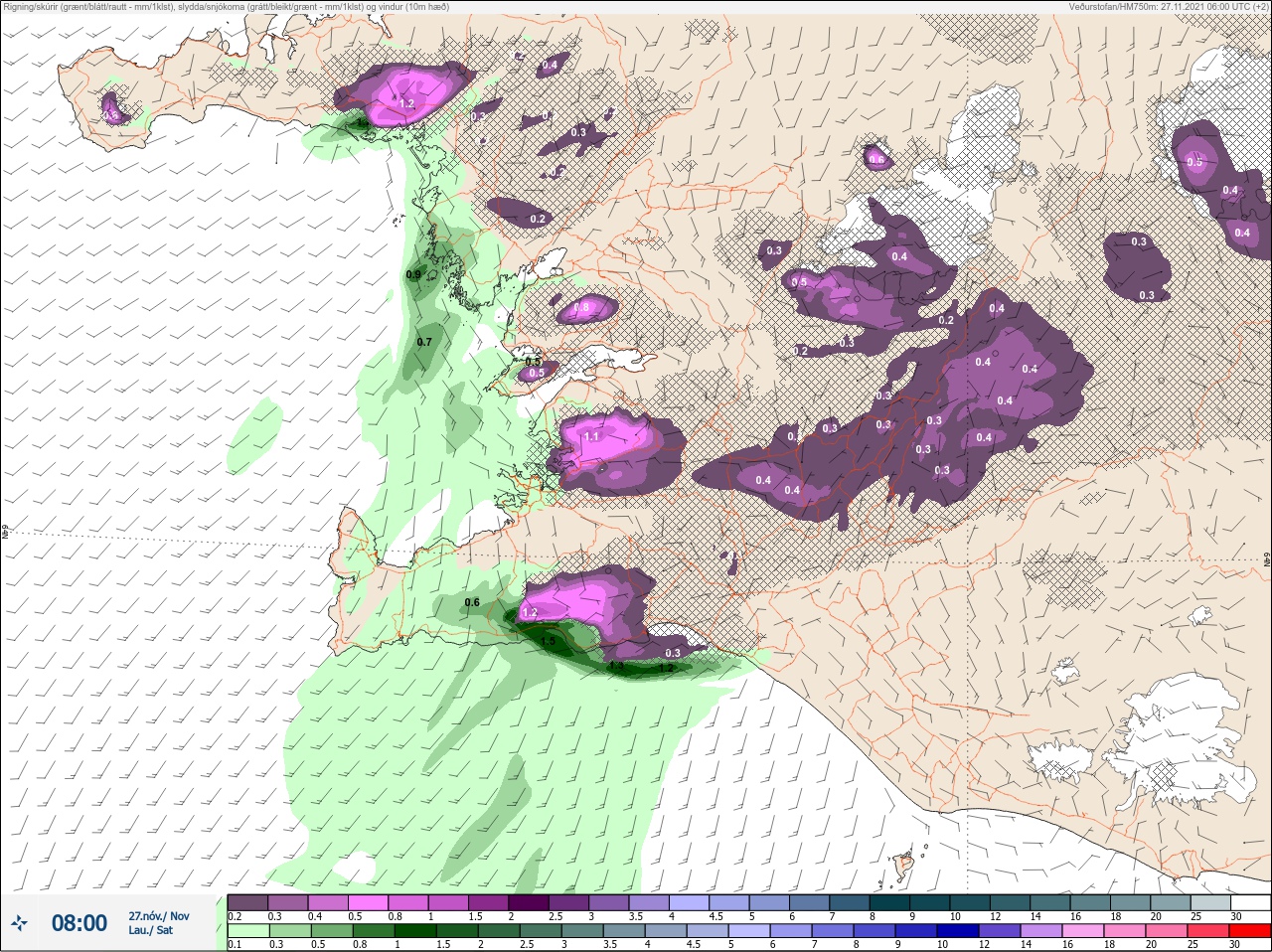Click the 08:00 forecast time label
The width and height of the screenshot is (1272, 952).
[79, 923]
